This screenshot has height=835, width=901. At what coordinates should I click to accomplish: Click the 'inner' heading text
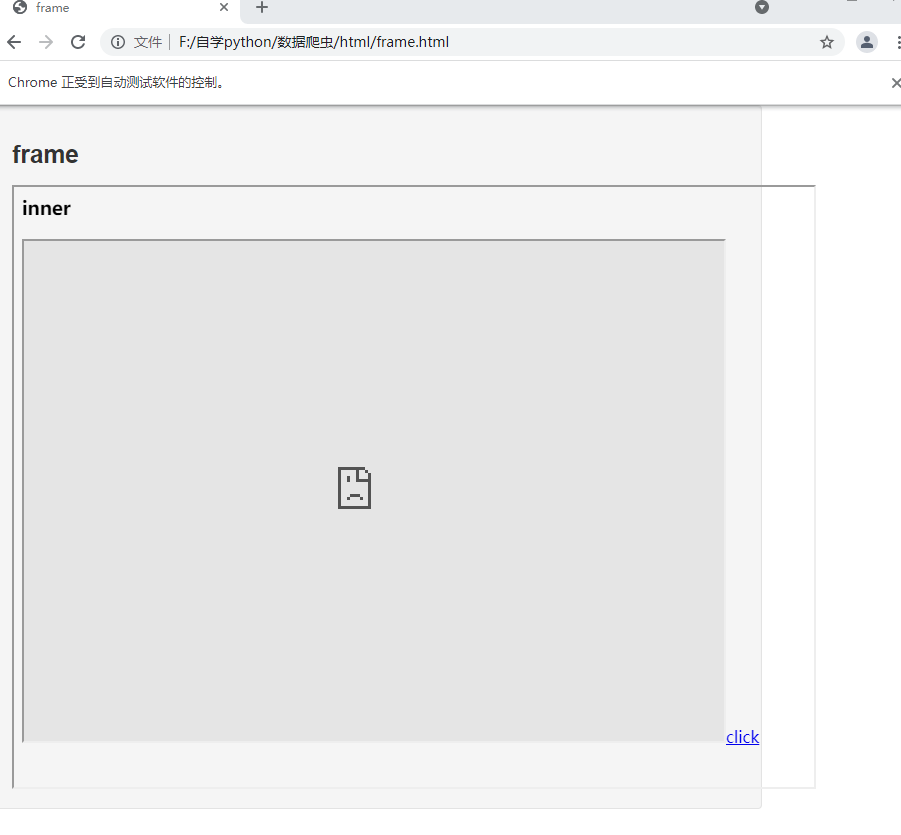tap(47, 208)
